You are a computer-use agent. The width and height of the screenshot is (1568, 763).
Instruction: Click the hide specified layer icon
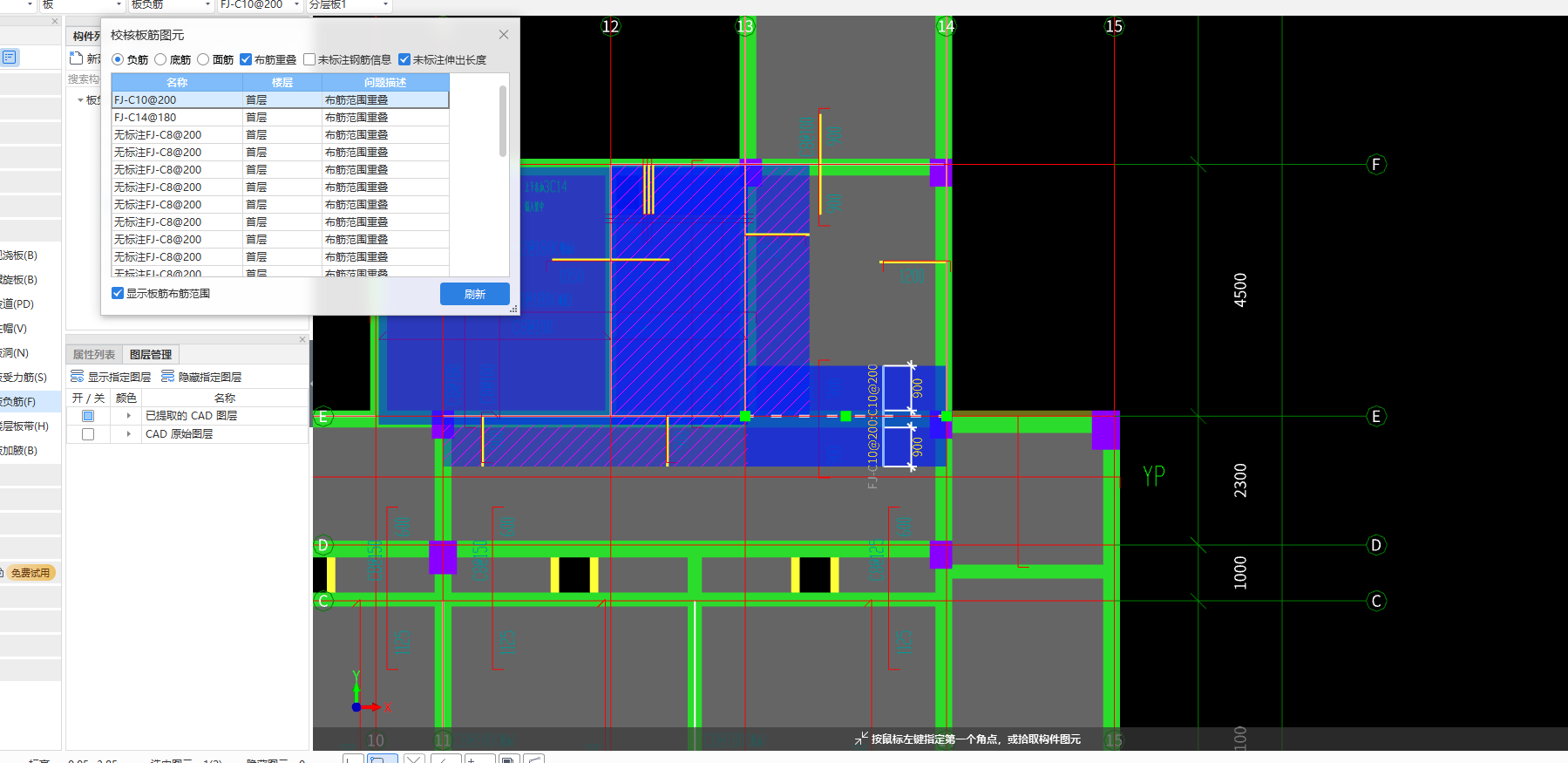167,377
